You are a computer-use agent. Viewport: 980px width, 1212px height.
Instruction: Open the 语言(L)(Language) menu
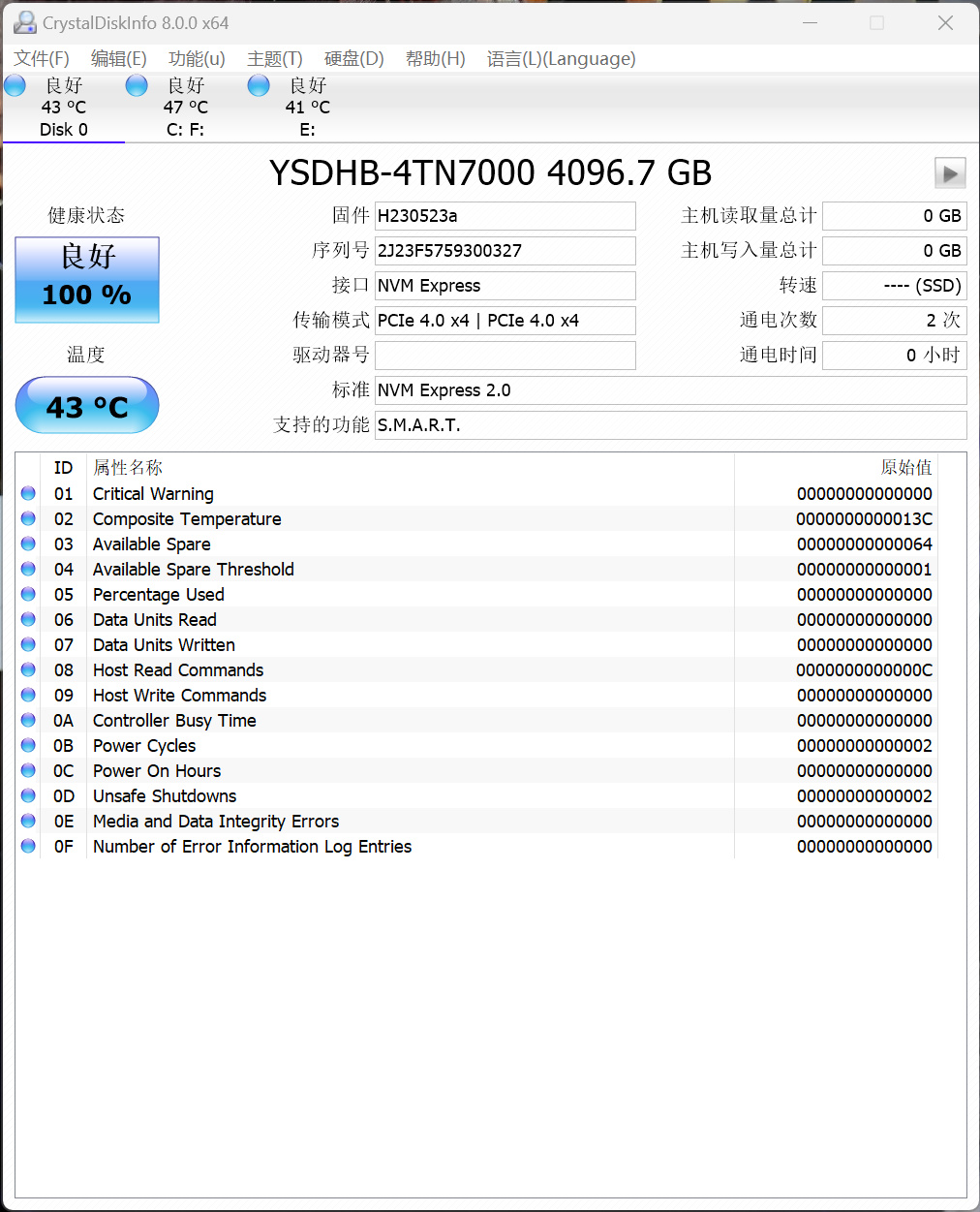point(561,59)
